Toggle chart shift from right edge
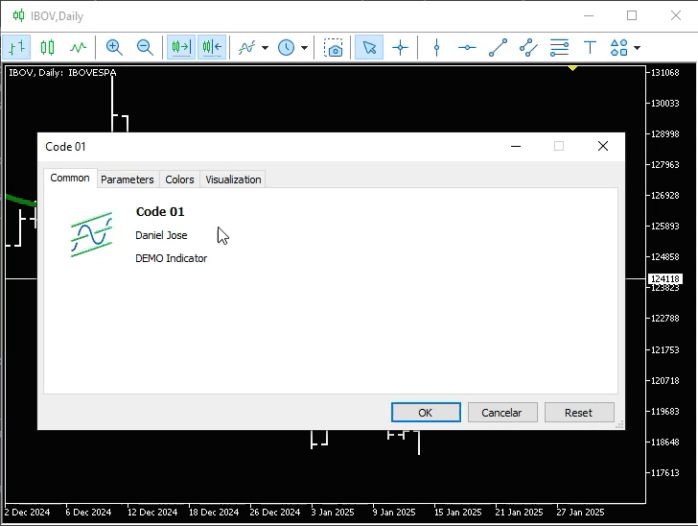The width and height of the screenshot is (698, 526). (212, 47)
